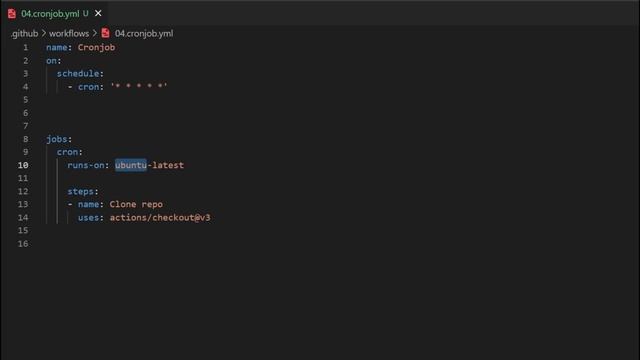This screenshot has width=640, height=360.
Task: Click the highlighted word 'ubuntu'
Action: (131, 165)
